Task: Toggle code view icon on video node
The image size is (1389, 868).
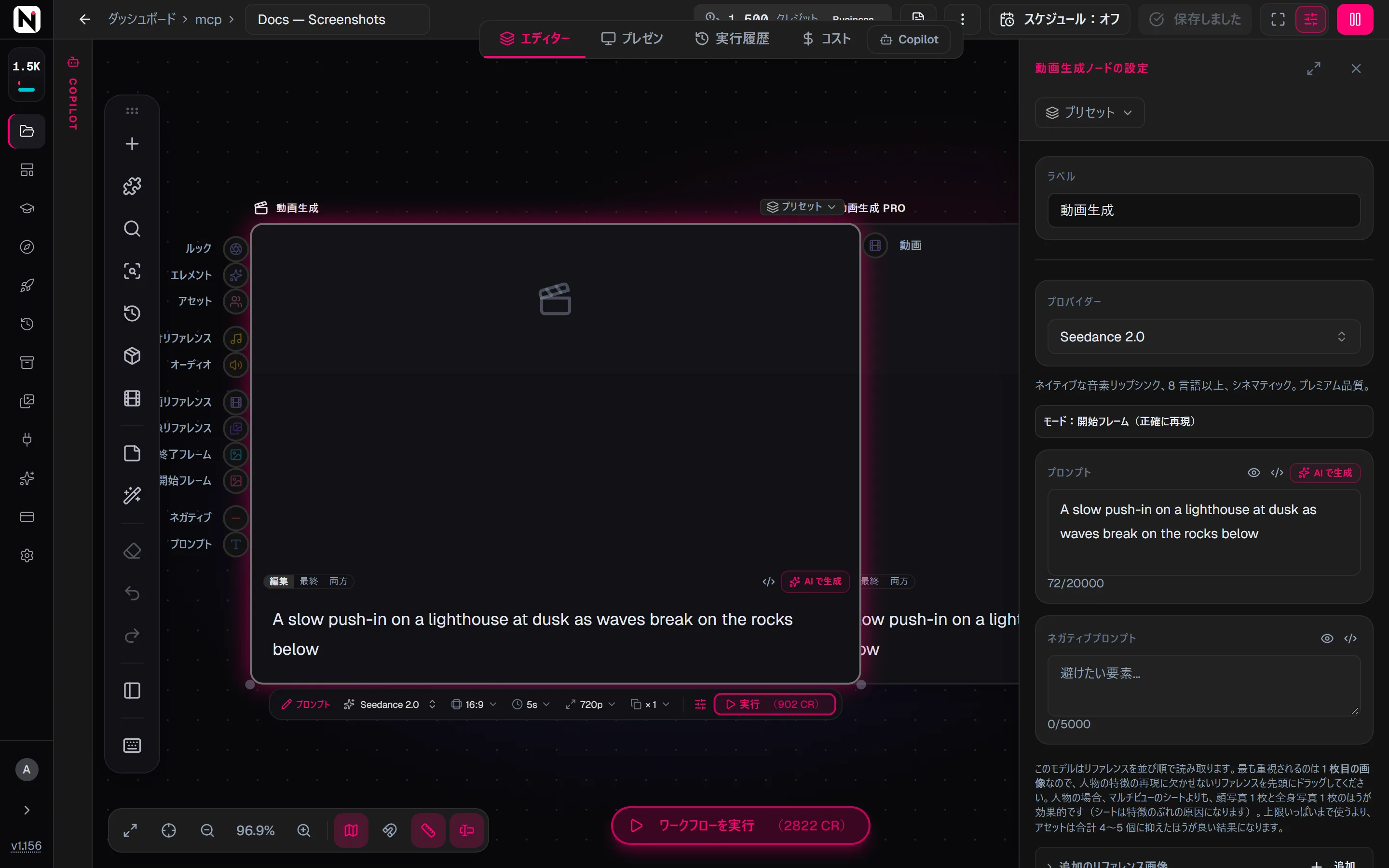Action: coord(769,582)
